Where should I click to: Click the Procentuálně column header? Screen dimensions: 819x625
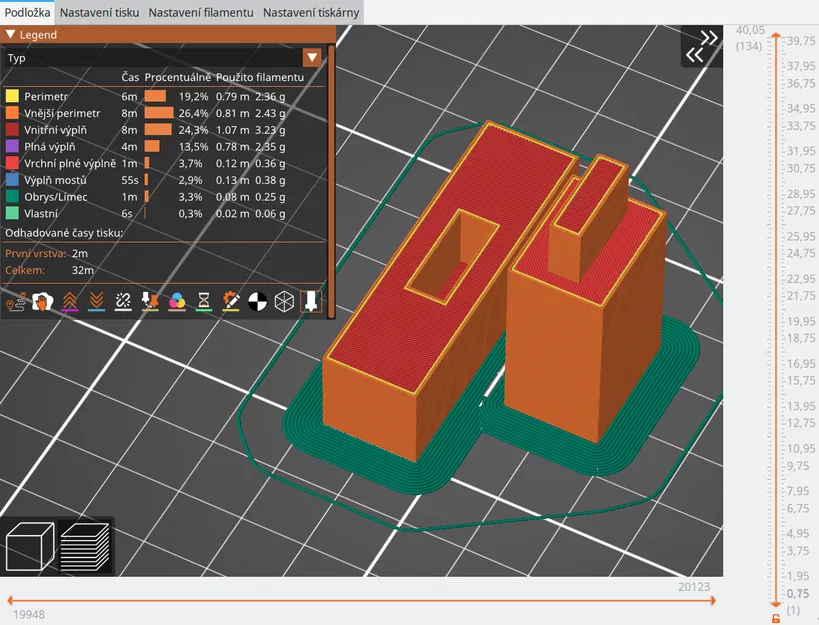[x=178, y=77]
